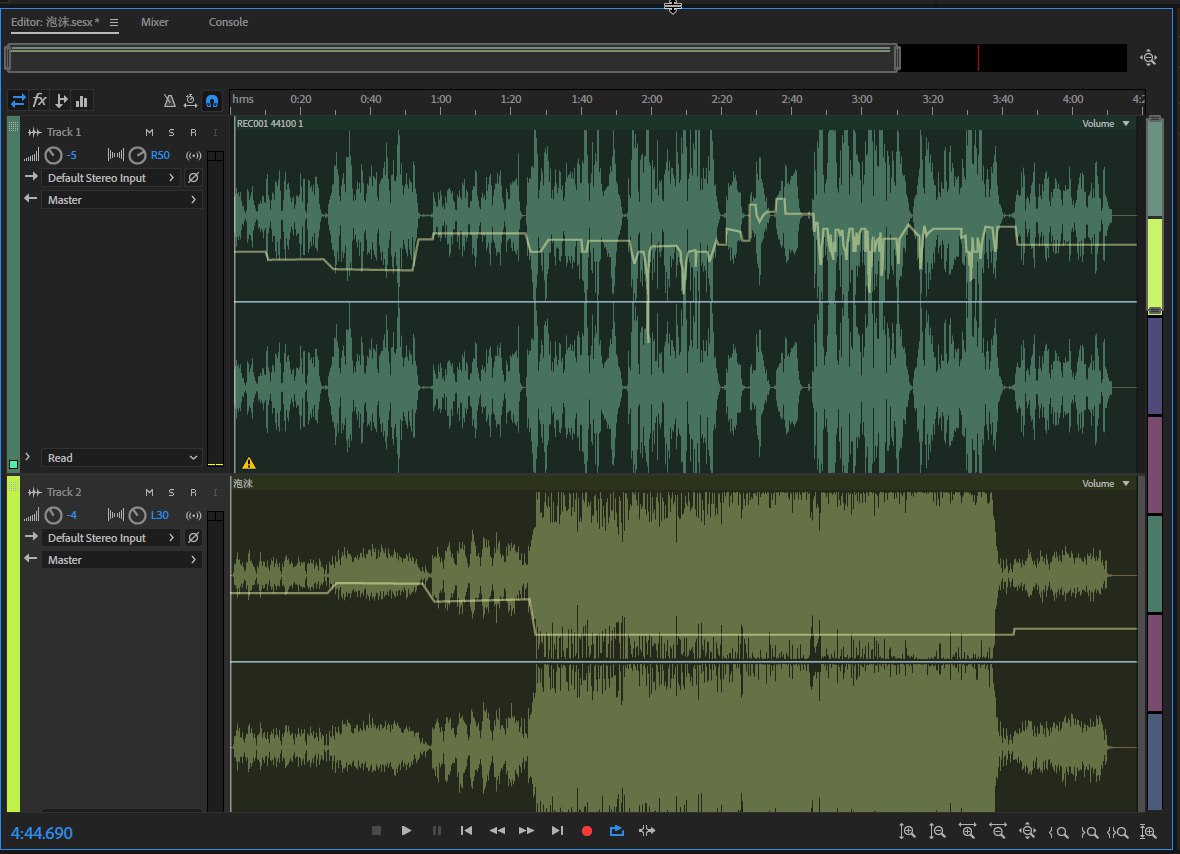Toggle the blue loop playback button
Image resolution: width=1180 pixels, height=854 pixels.
(x=616, y=830)
